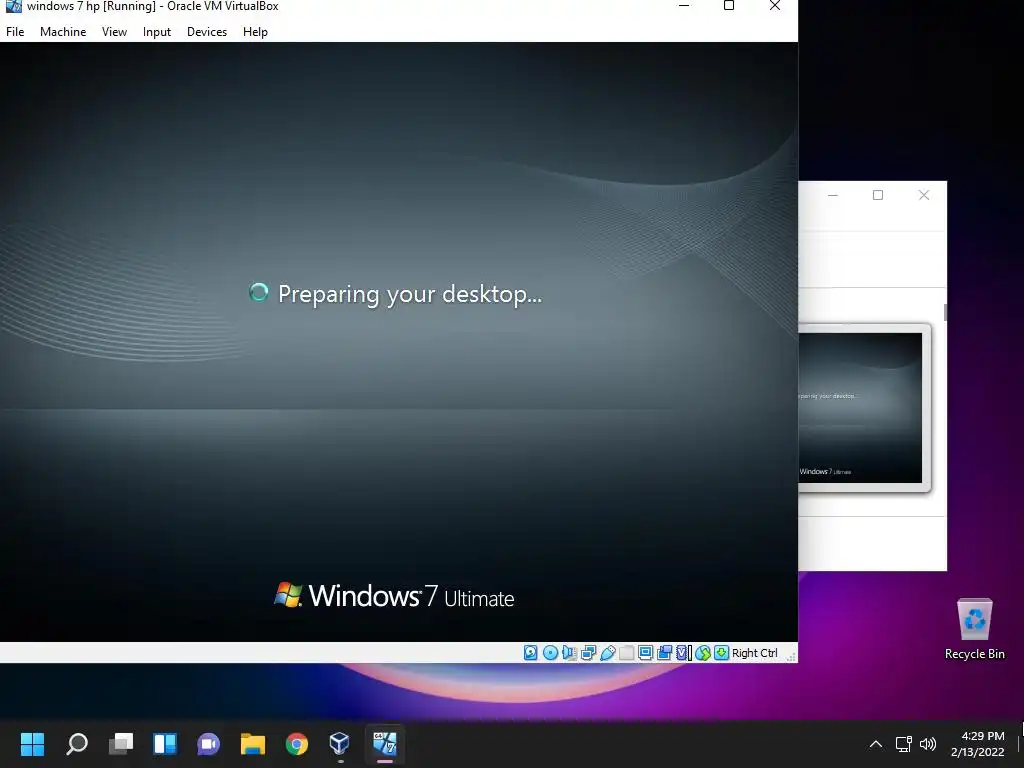Screen dimensions: 1024x768
Task: Click the keyboard capture arrow indicator
Action: 721,652
